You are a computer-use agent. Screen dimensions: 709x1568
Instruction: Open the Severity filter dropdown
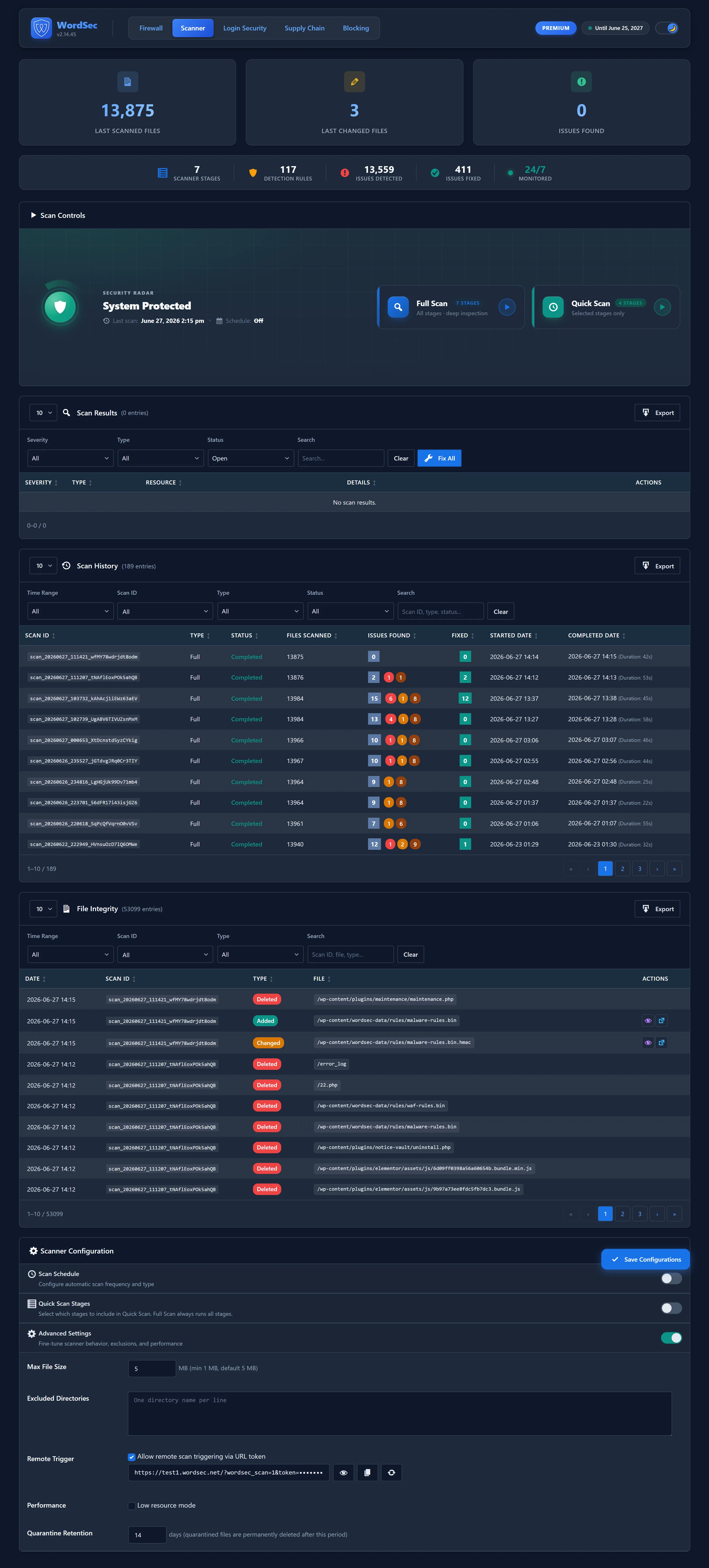[70, 458]
